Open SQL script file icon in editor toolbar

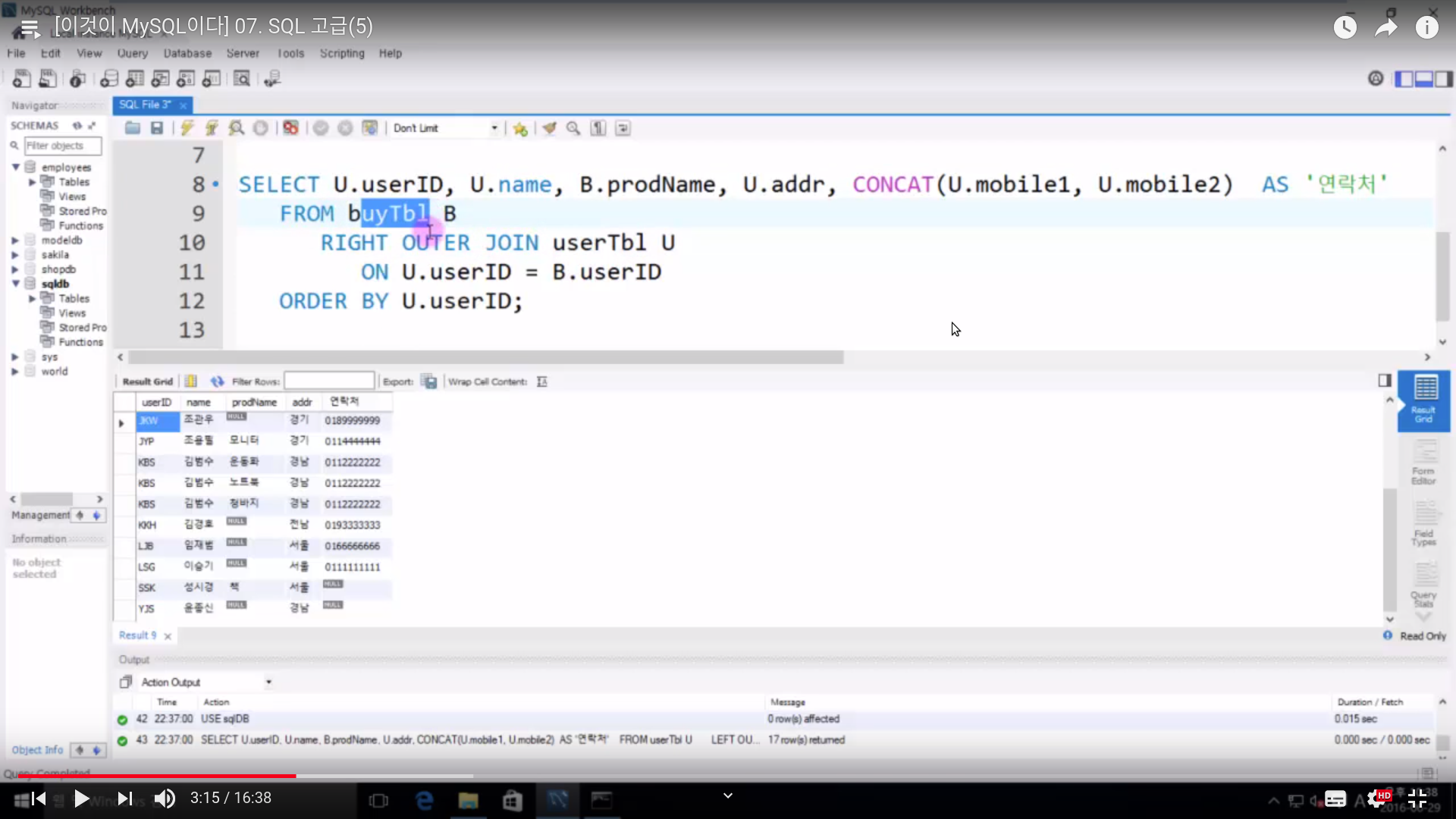pyautogui.click(x=133, y=128)
